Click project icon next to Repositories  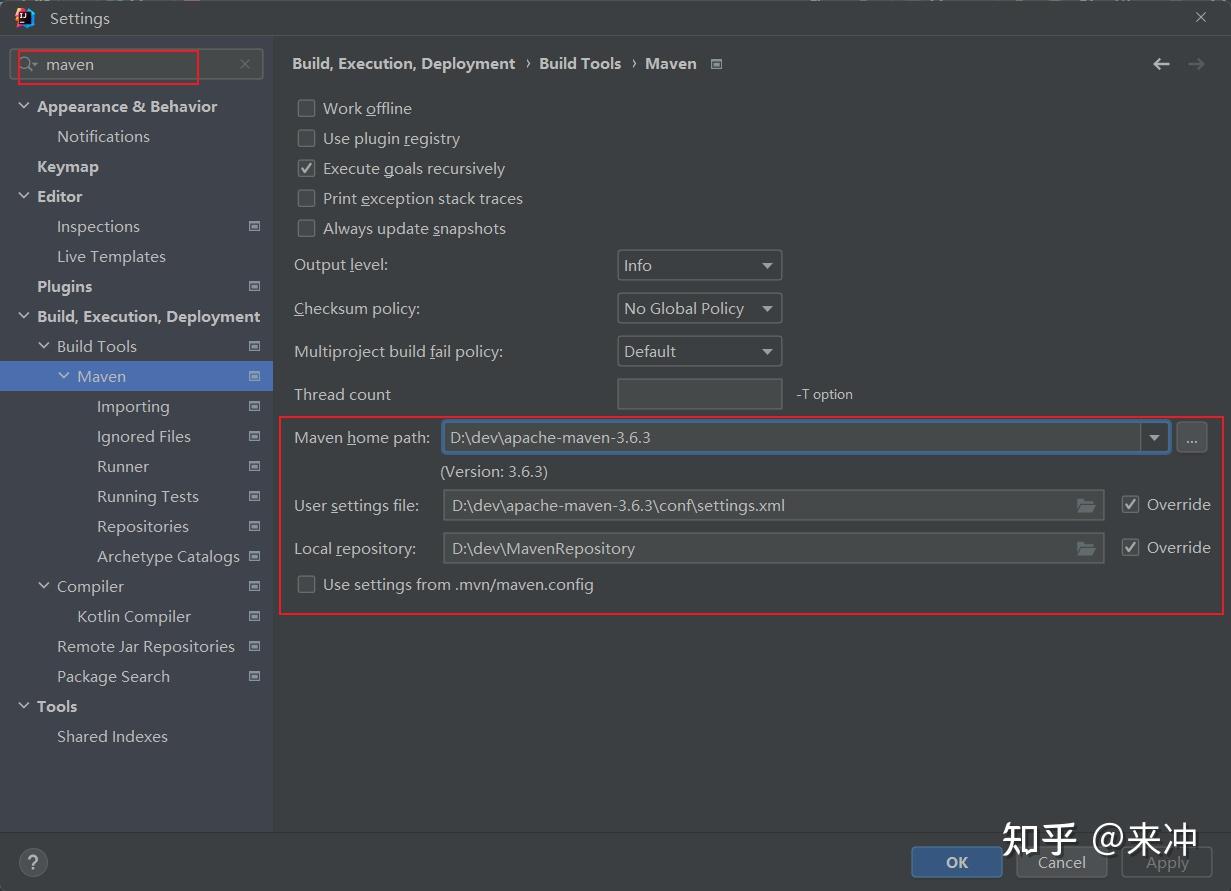pos(254,526)
